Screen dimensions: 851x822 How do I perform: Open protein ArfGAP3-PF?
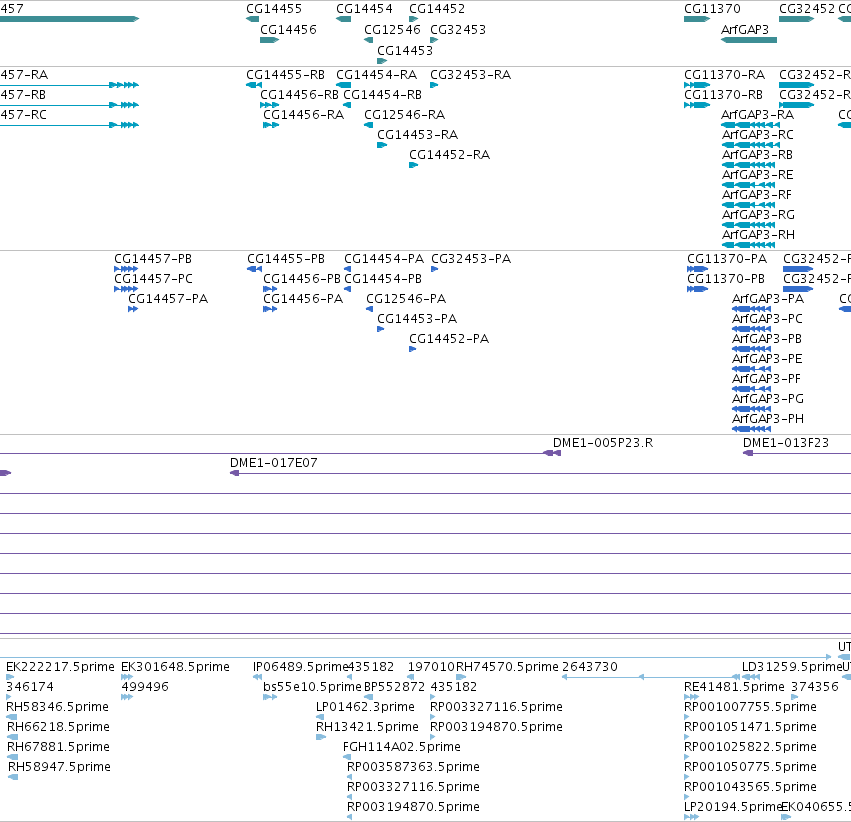[766, 379]
